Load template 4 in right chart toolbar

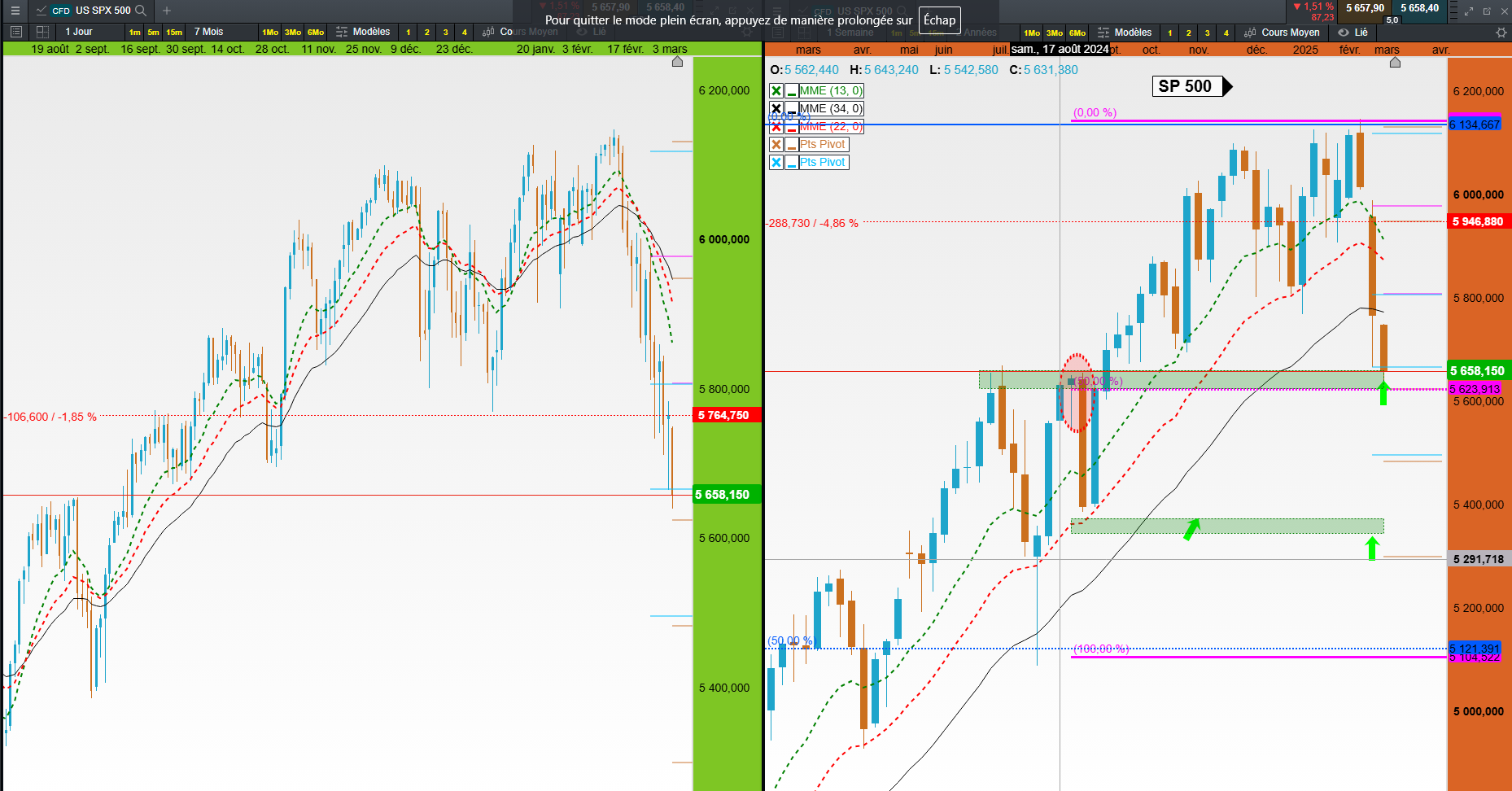pyautogui.click(x=1226, y=33)
